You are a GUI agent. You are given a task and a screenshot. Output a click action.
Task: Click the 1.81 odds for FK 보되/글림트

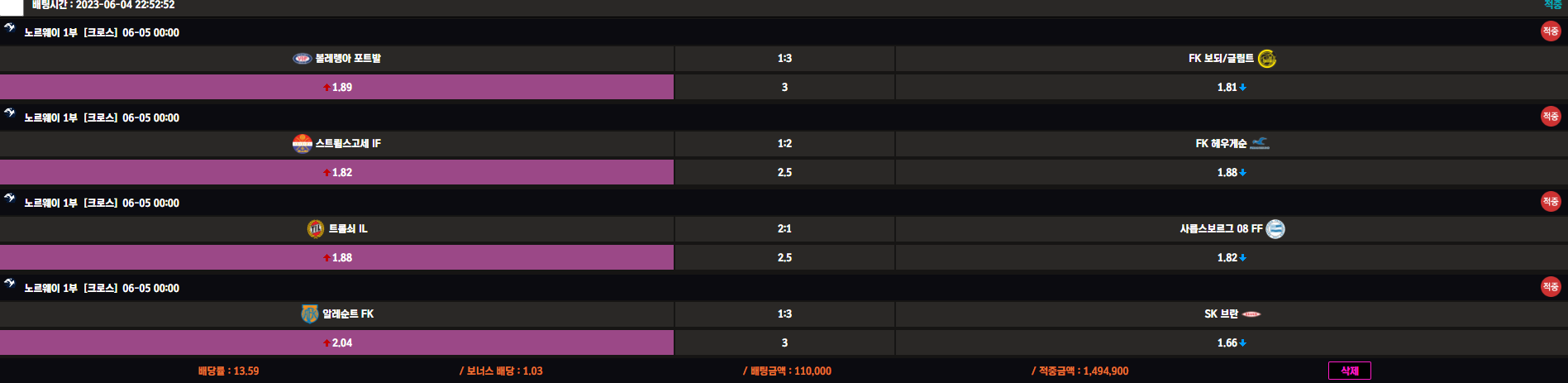click(x=1231, y=87)
